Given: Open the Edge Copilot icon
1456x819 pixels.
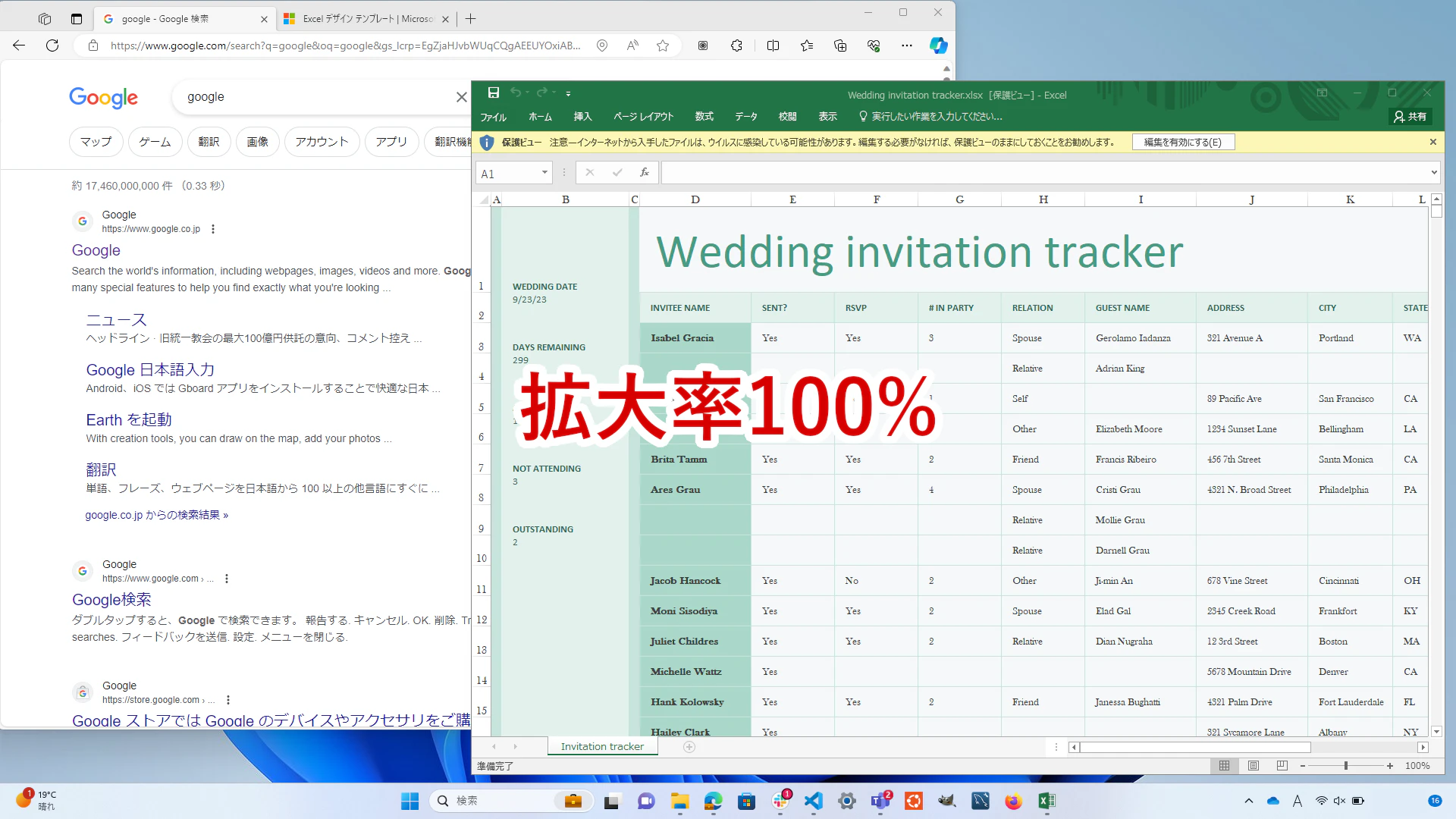Looking at the screenshot, I should click(x=939, y=45).
